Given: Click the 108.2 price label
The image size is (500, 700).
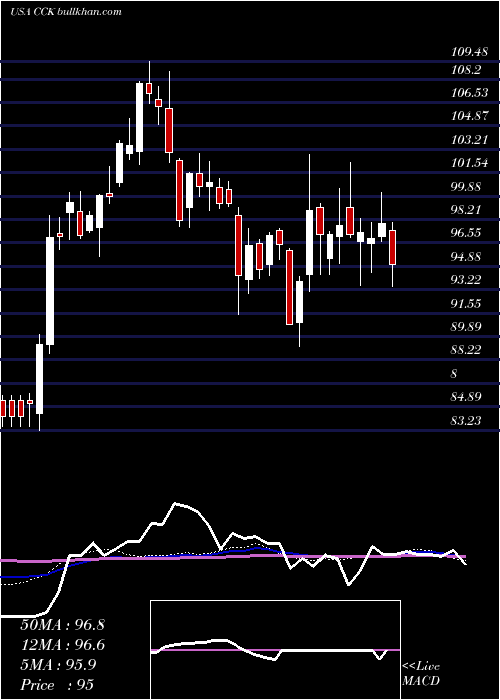Looking at the screenshot, I should tap(466, 70).
